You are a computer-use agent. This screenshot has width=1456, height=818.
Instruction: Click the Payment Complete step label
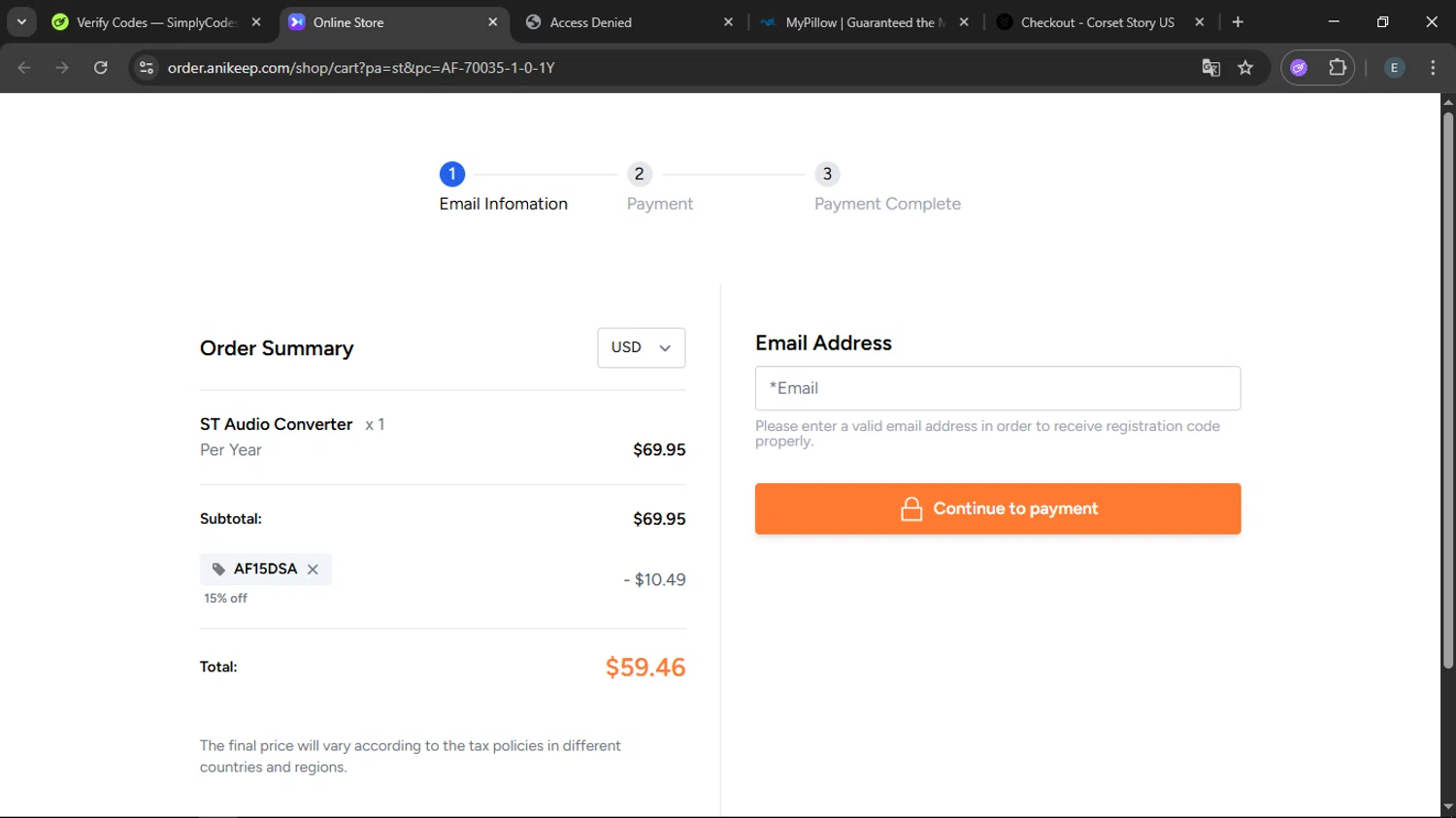click(887, 204)
